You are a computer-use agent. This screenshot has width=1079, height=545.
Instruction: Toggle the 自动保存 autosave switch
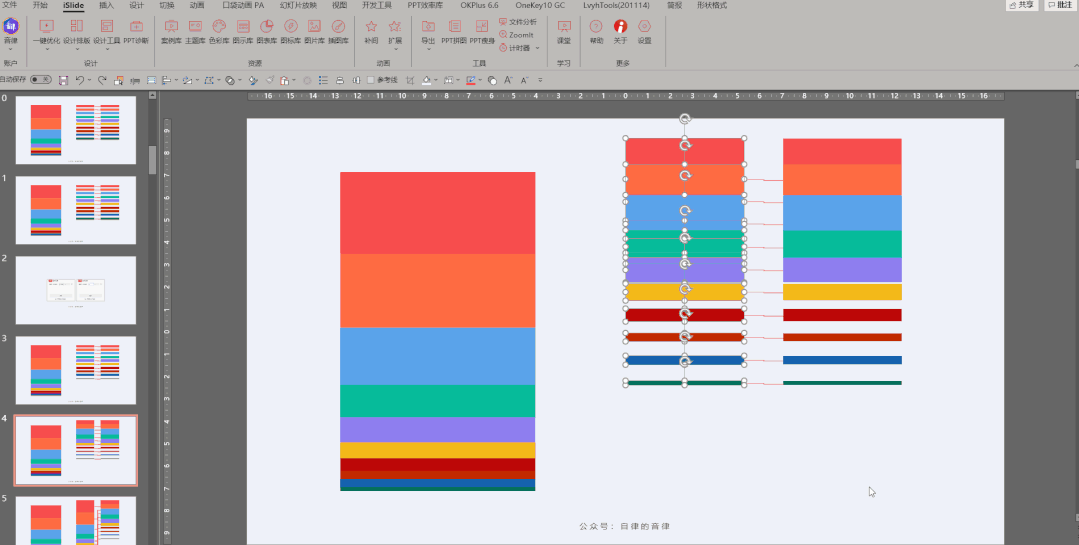(x=41, y=80)
